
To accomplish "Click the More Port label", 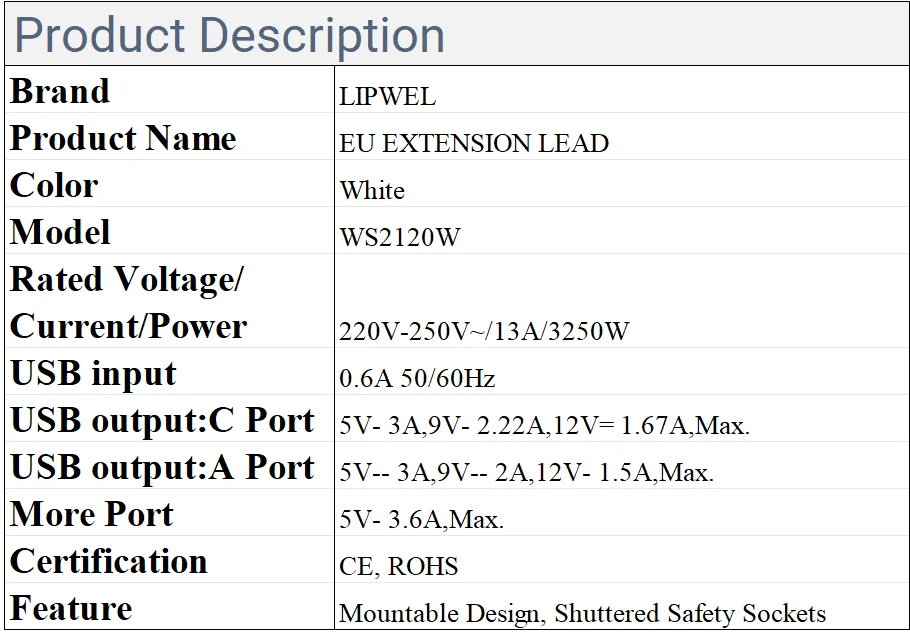I will [92, 514].
